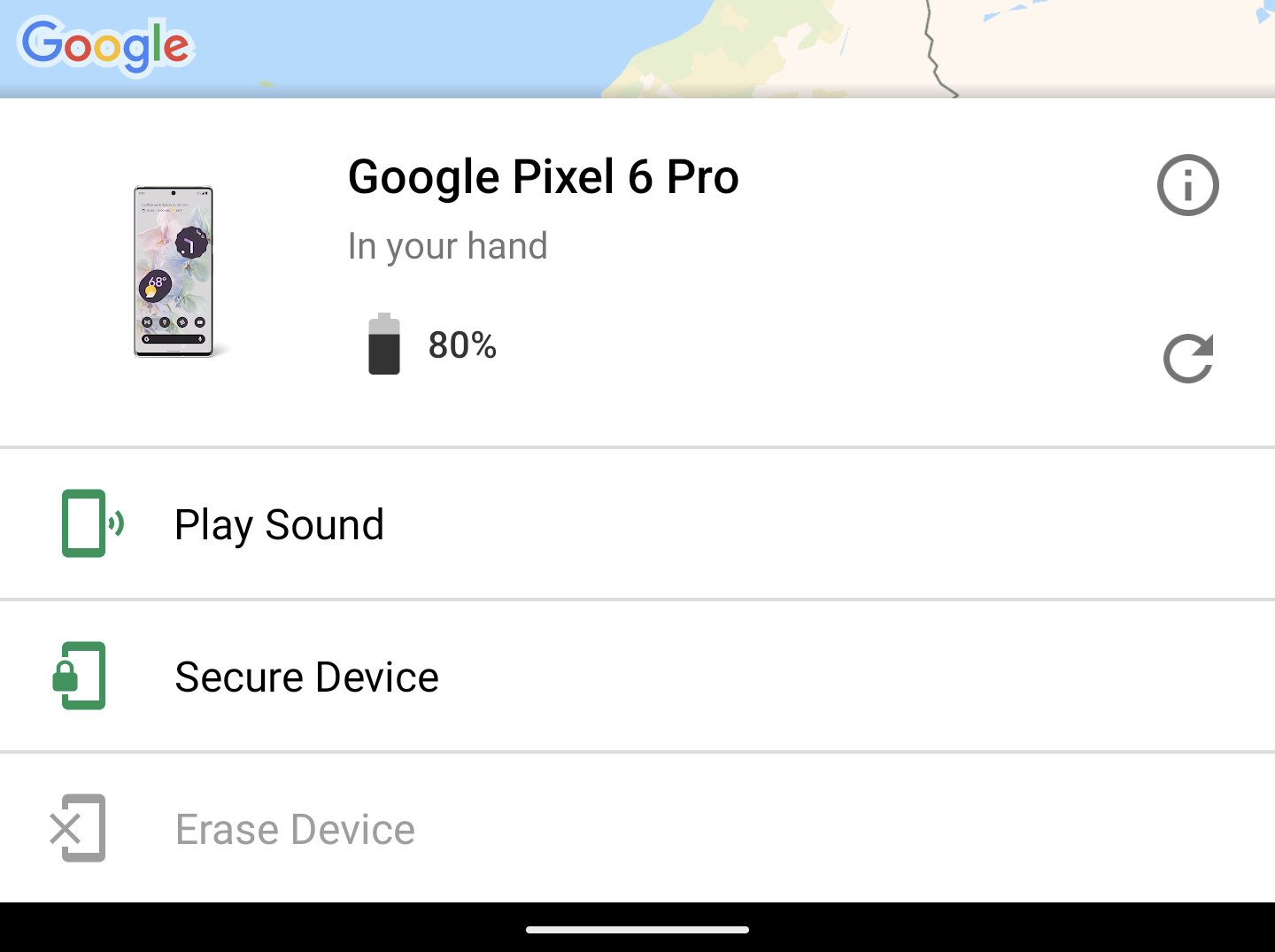Choose the Play Sound option
This screenshot has width=1275, height=952.
(x=280, y=525)
